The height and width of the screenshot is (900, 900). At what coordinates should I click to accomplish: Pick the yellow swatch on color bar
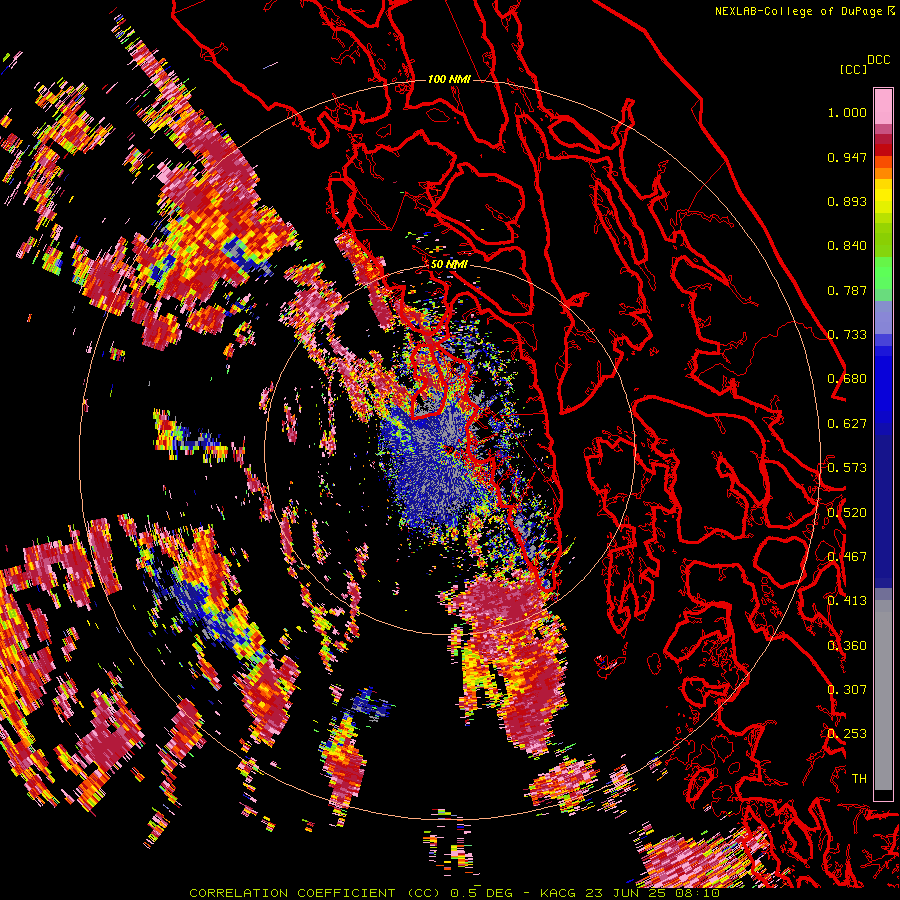click(883, 196)
